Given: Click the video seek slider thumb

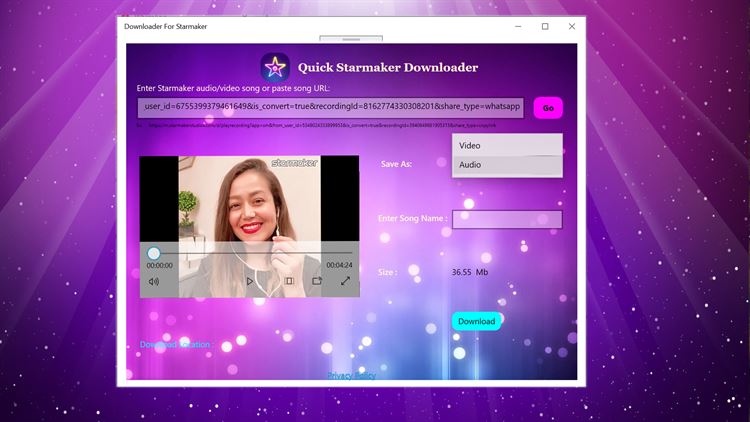Looking at the screenshot, I should pos(154,253).
